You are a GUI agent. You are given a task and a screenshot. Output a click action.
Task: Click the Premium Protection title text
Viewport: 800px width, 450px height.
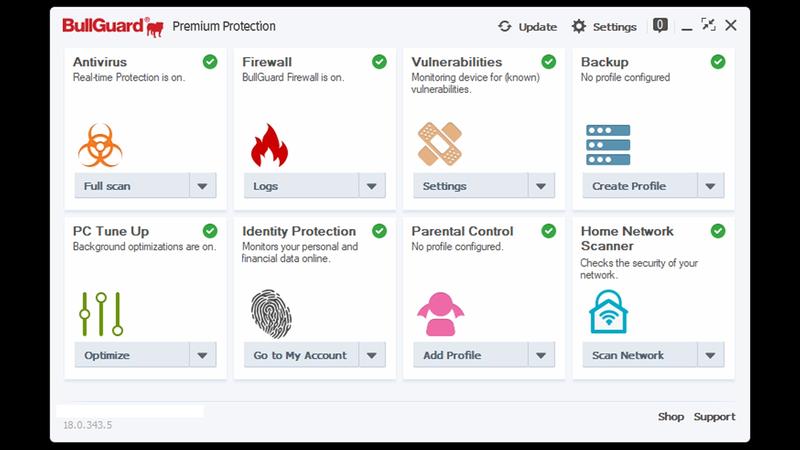[x=224, y=26]
